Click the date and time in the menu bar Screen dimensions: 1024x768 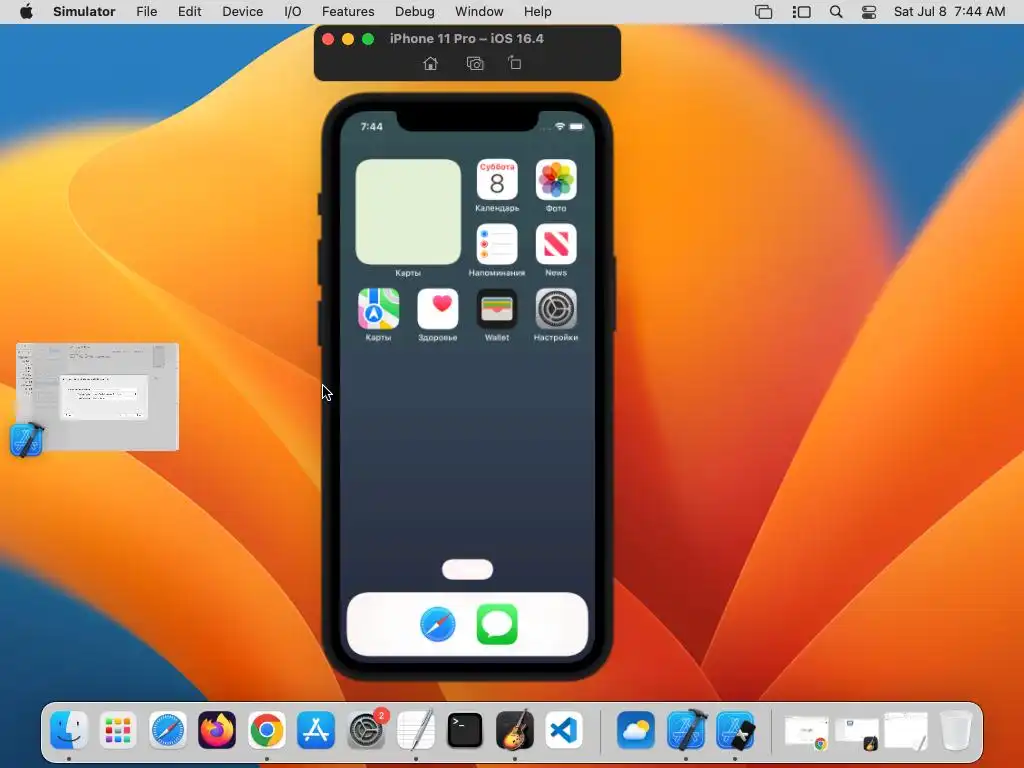(x=950, y=12)
